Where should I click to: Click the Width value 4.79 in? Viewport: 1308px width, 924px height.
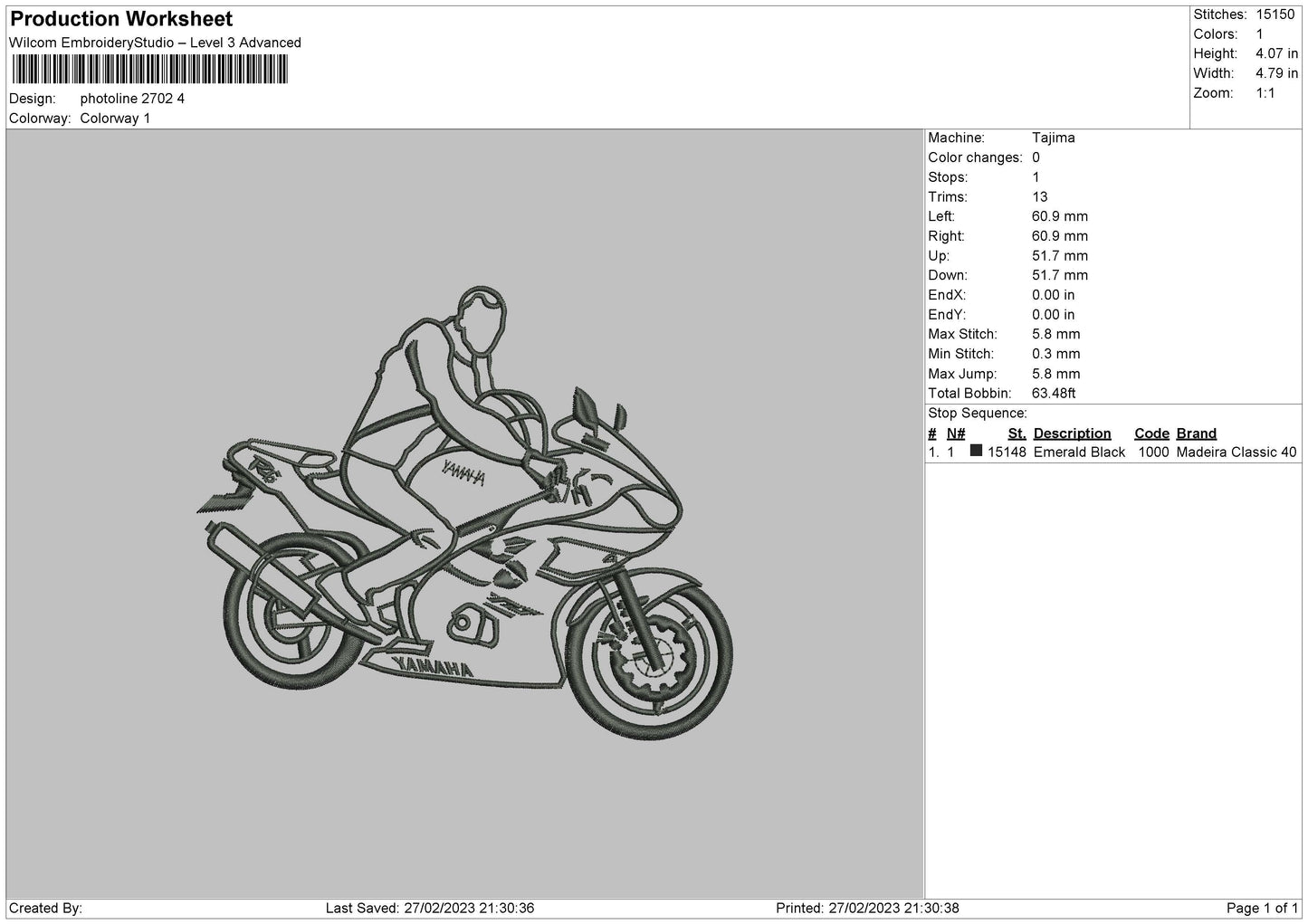[x=1276, y=73]
